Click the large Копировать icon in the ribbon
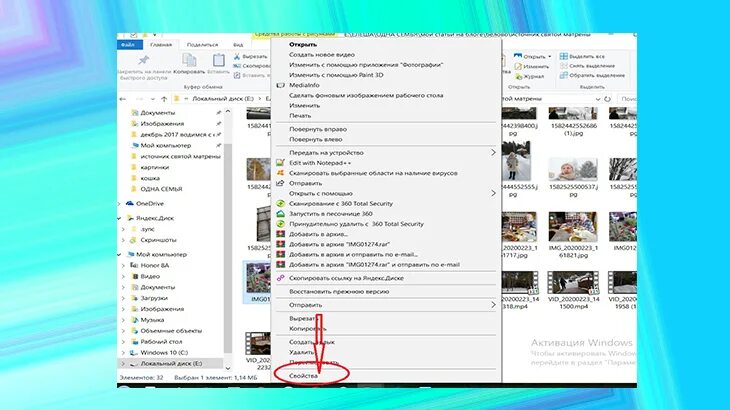 click(189, 60)
